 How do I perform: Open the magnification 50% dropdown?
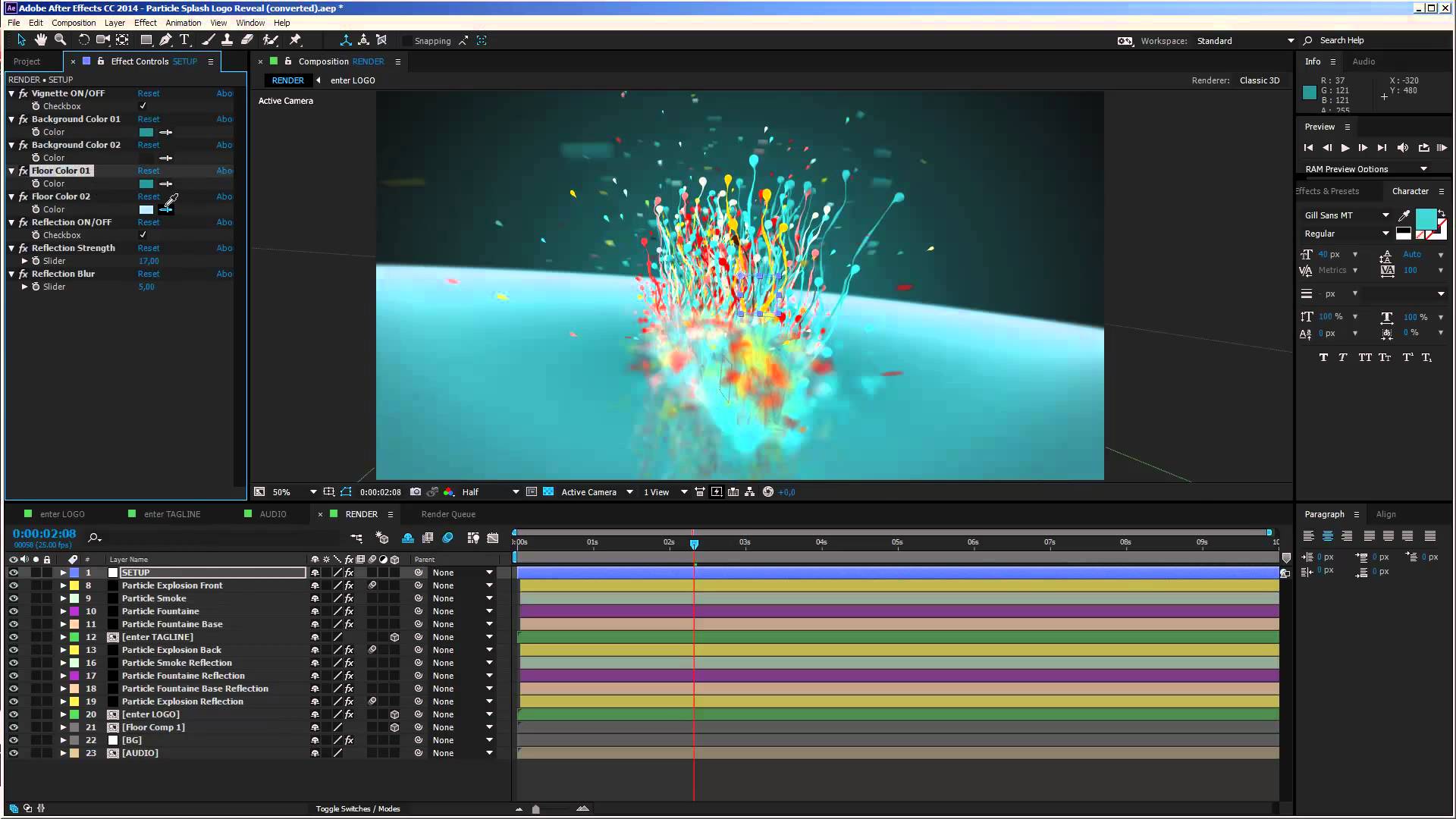pos(294,492)
